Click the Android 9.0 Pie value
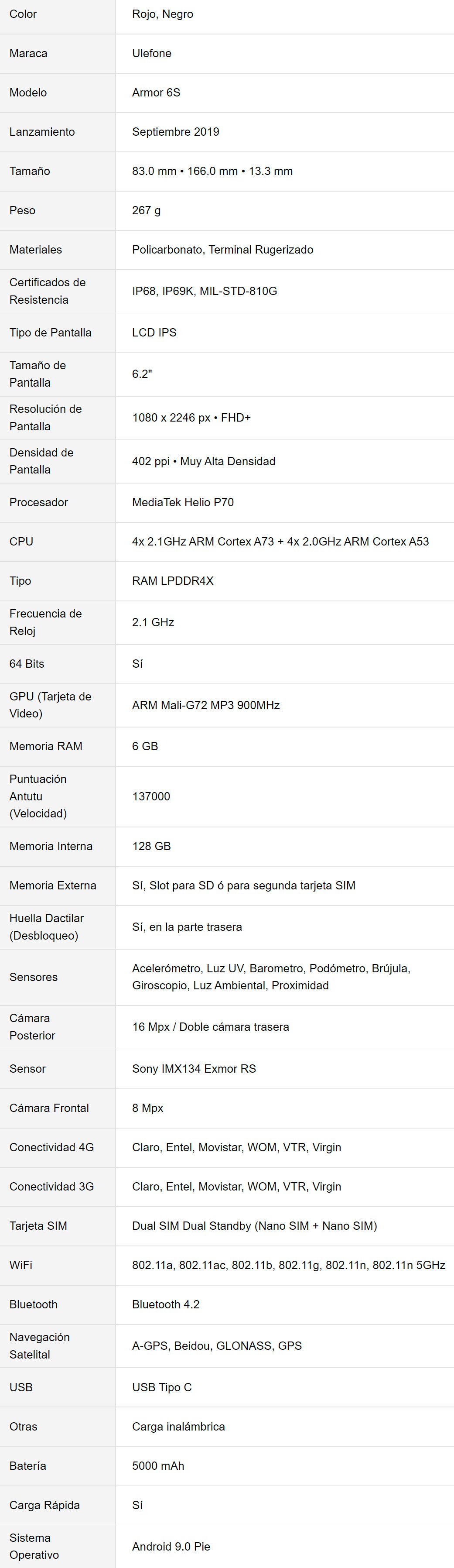The height and width of the screenshot is (1568, 454). point(171,1546)
